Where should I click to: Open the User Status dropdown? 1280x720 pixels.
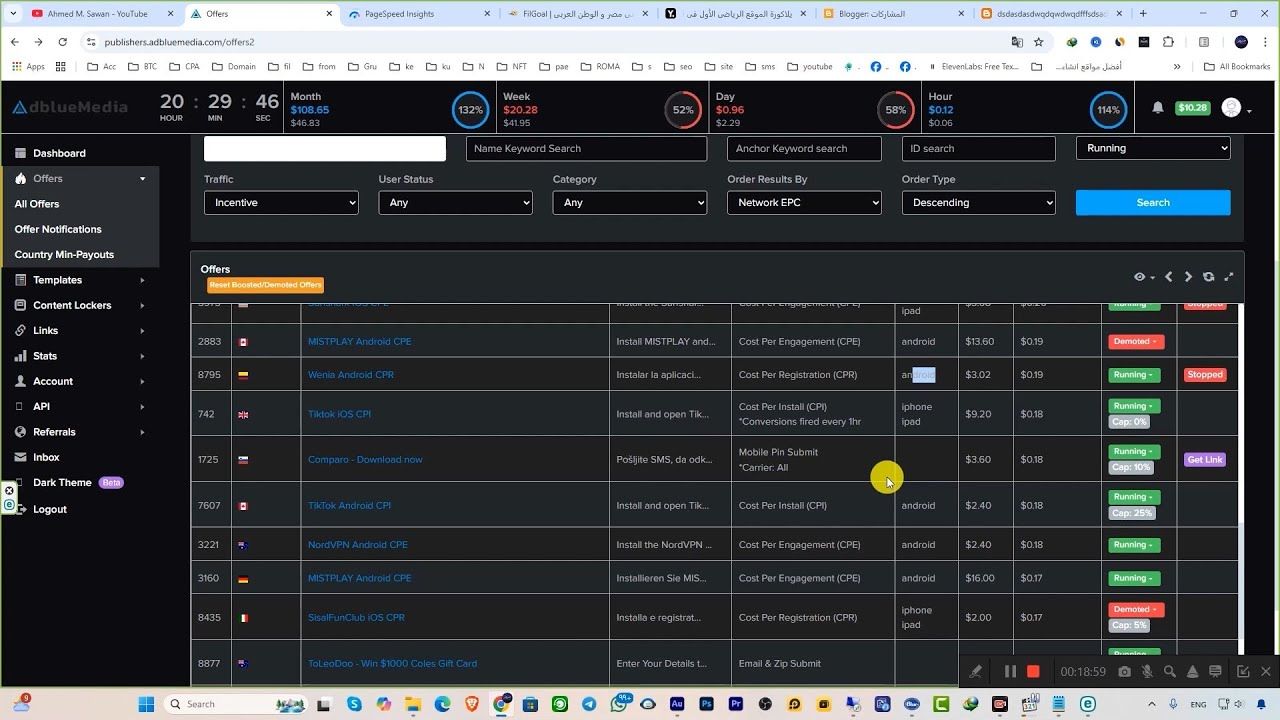tap(455, 202)
